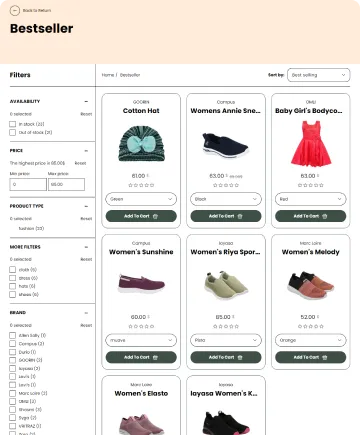Open the Cotton Hat product image
The width and height of the screenshot is (360, 435).
point(142,144)
